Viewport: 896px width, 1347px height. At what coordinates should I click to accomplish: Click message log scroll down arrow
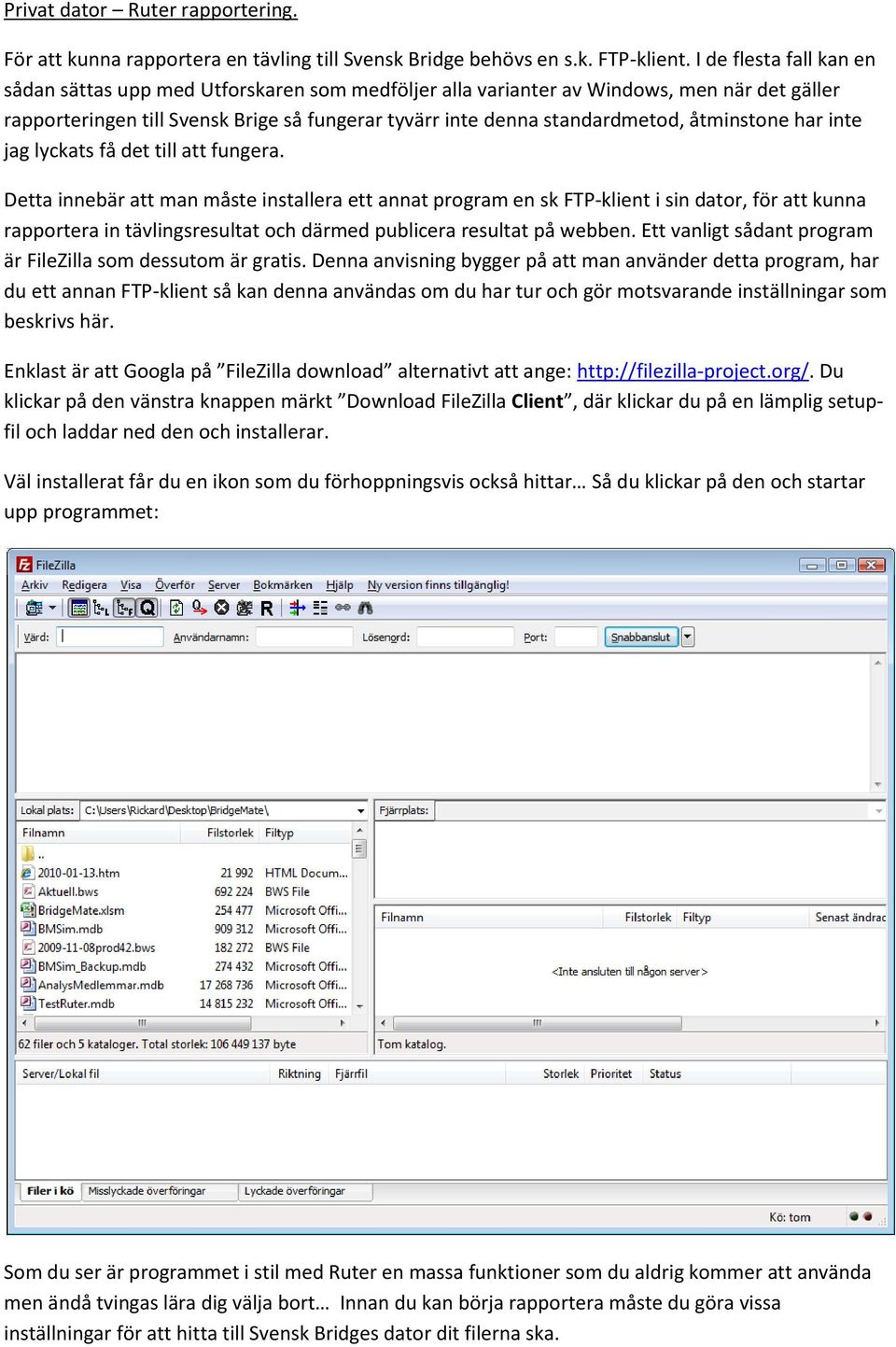point(878,784)
